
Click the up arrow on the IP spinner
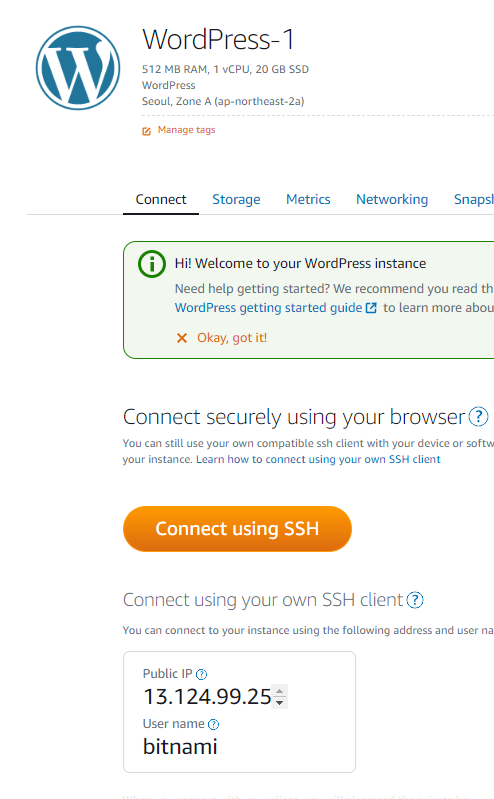(x=279, y=691)
